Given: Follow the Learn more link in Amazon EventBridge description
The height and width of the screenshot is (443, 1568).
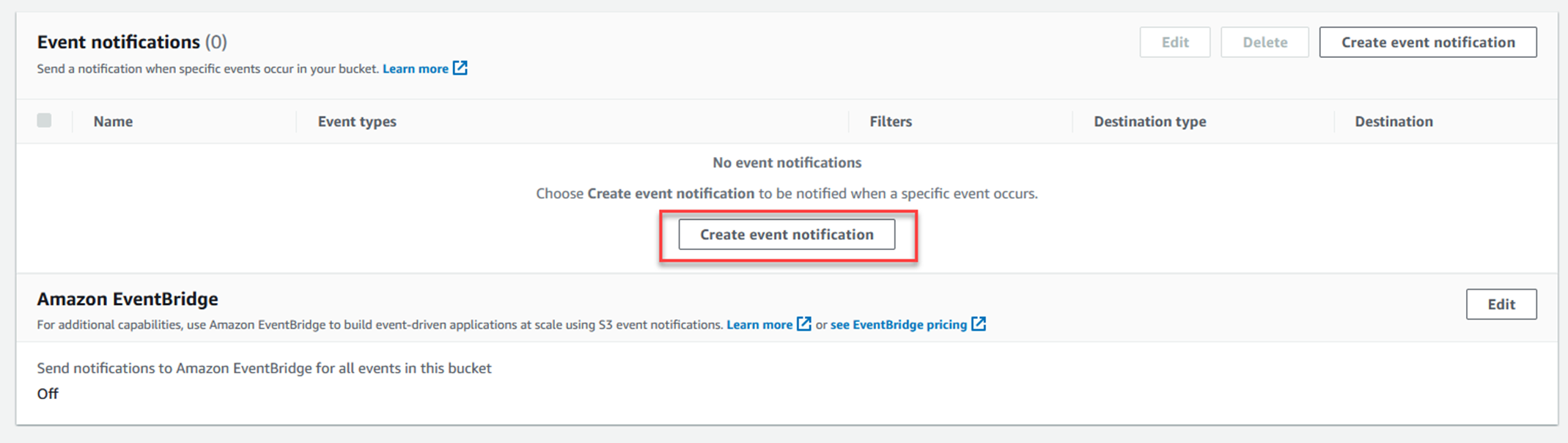Looking at the screenshot, I should (x=759, y=325).
